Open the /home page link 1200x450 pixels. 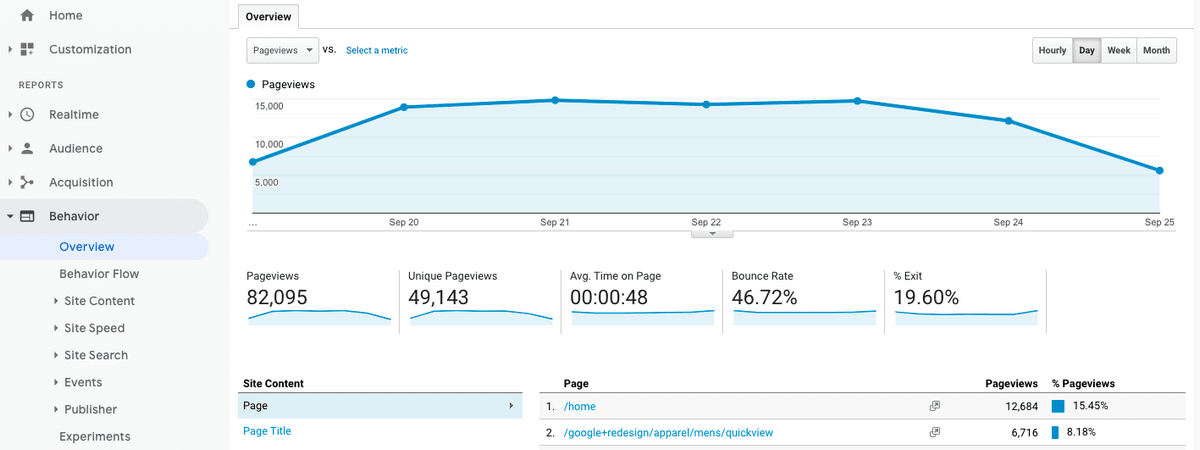click(x=580, y=406)
